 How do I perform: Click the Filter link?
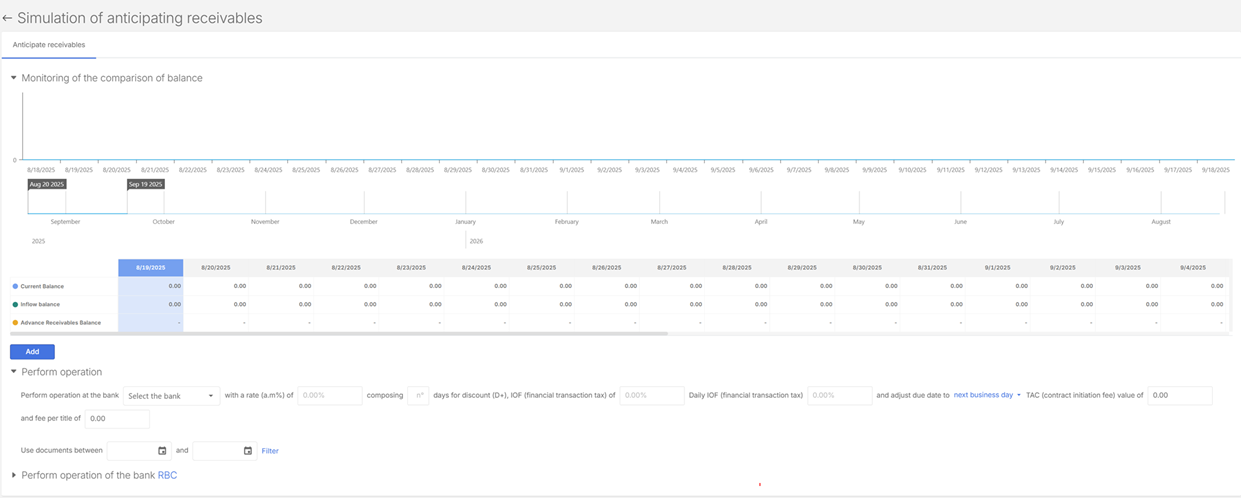click(x=270, y=451)
